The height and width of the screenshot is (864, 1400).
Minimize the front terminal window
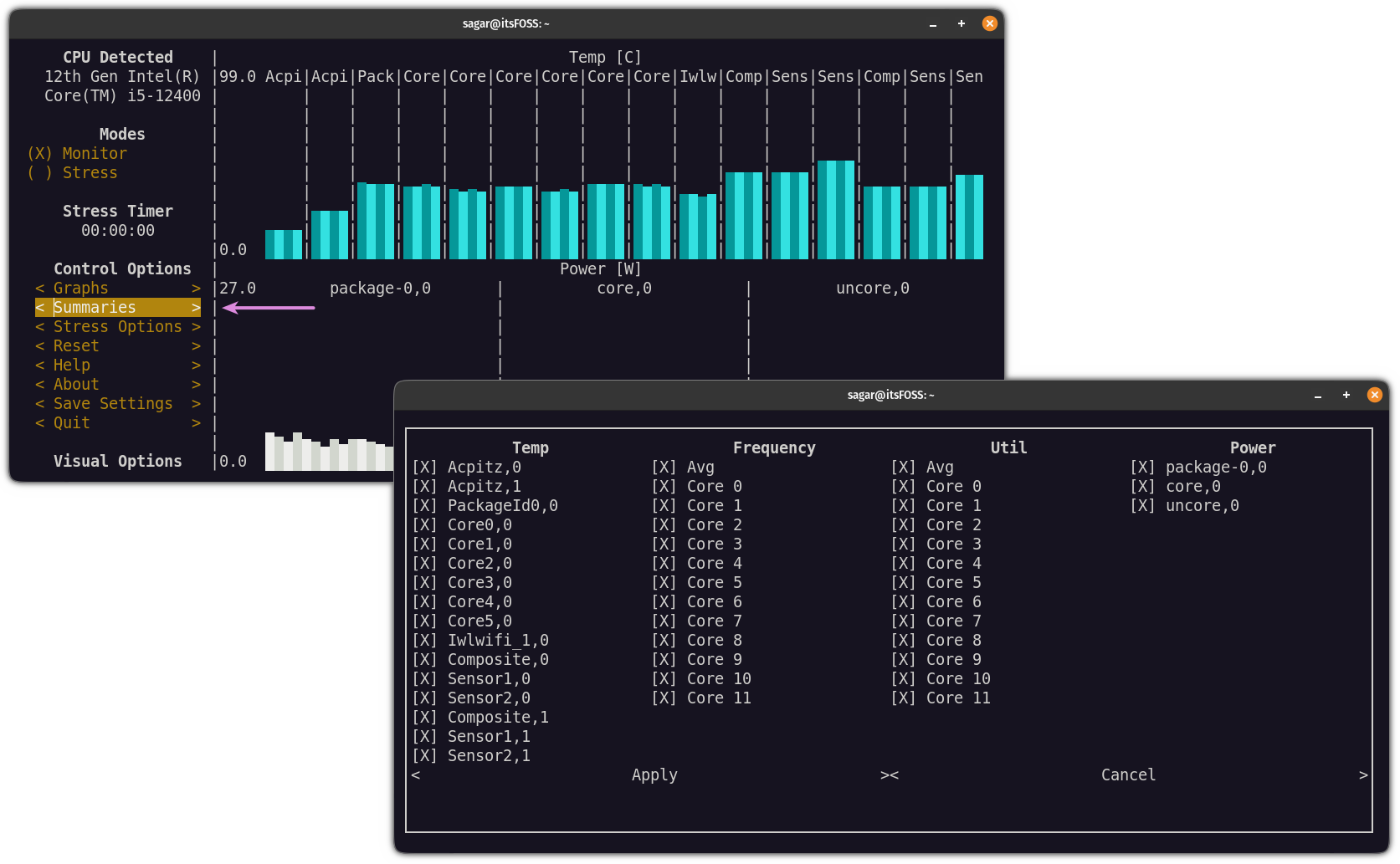pyautogui.click(x=1319, y=395)
